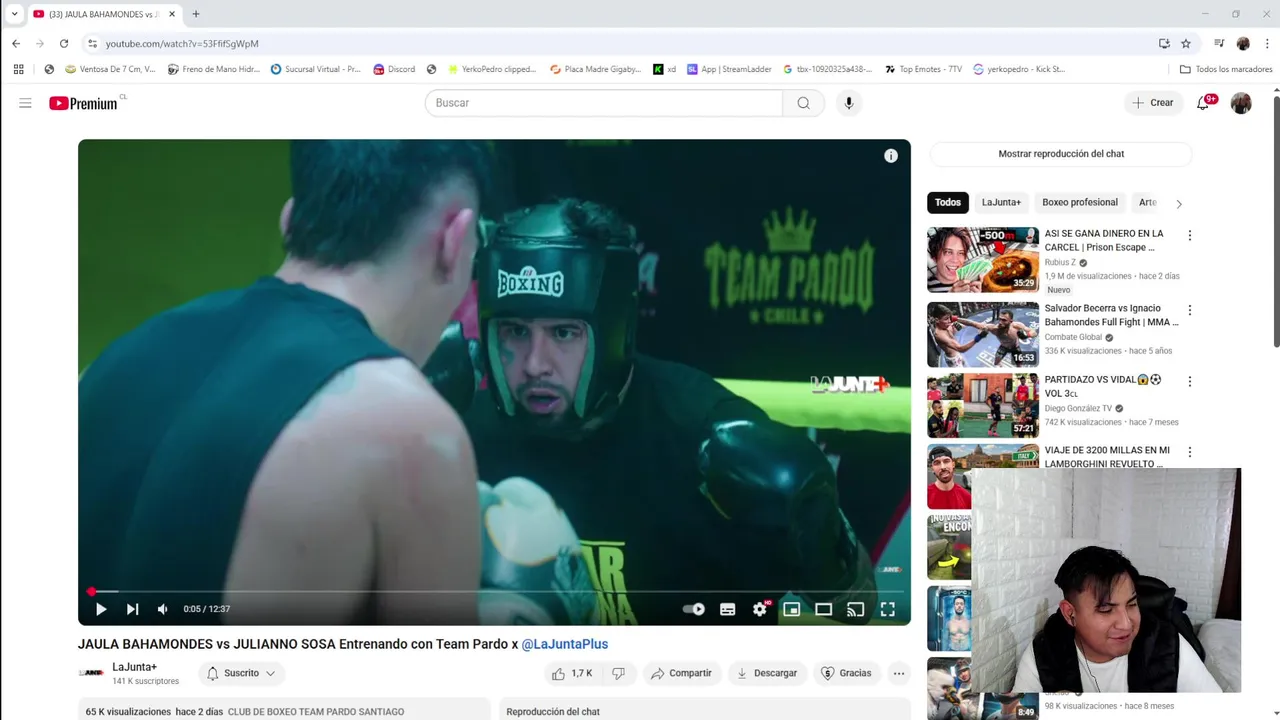Open Salvador Becerra vs Ignacio Bahamondes thumbnail

[x=983, y=335]
